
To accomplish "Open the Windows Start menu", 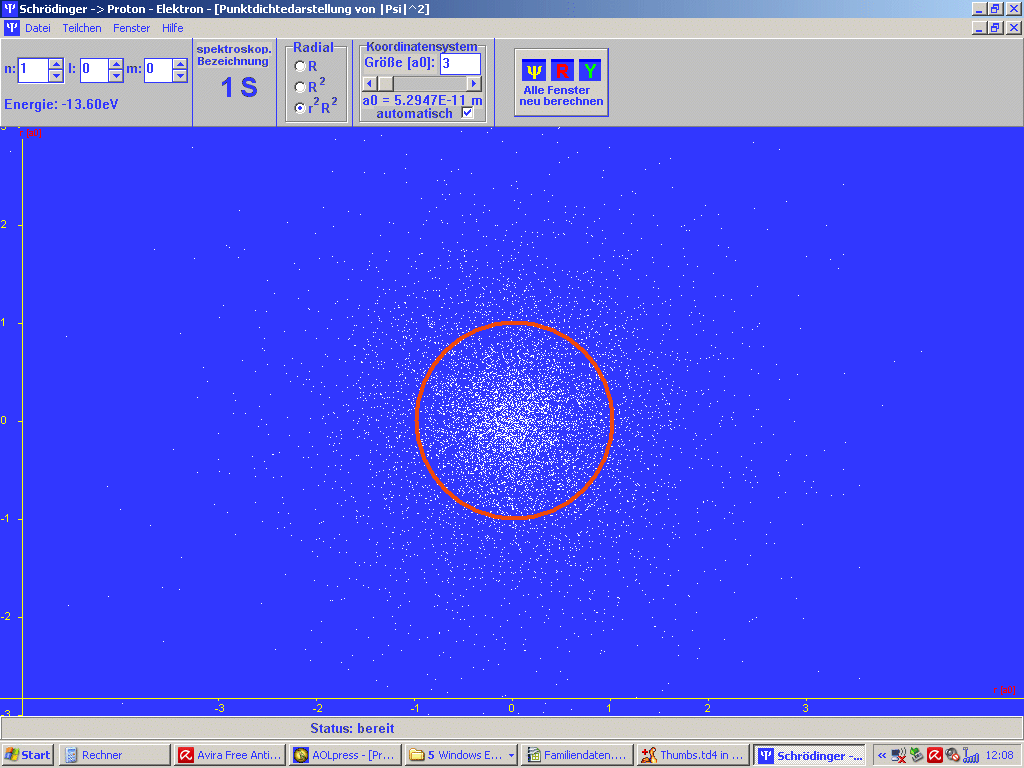I will (28, 755).
